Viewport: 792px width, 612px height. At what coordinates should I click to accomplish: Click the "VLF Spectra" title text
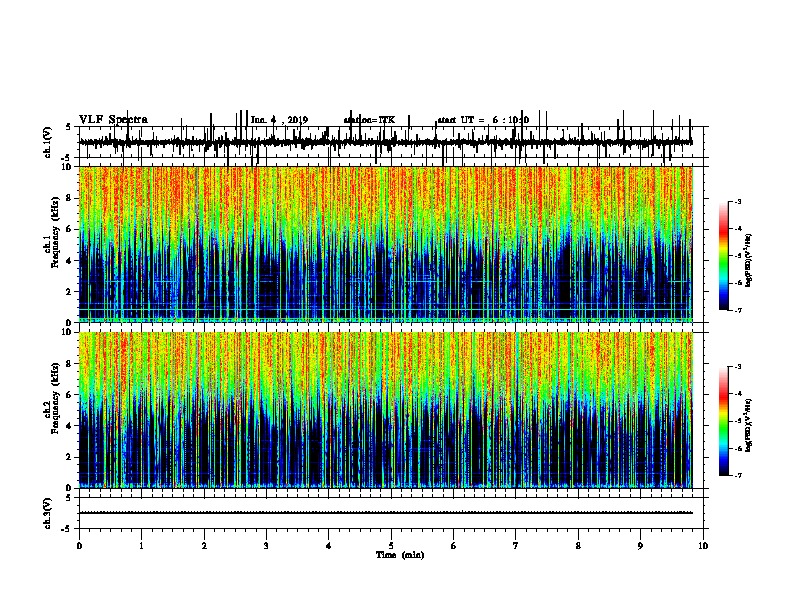click(x=113, y=120)
